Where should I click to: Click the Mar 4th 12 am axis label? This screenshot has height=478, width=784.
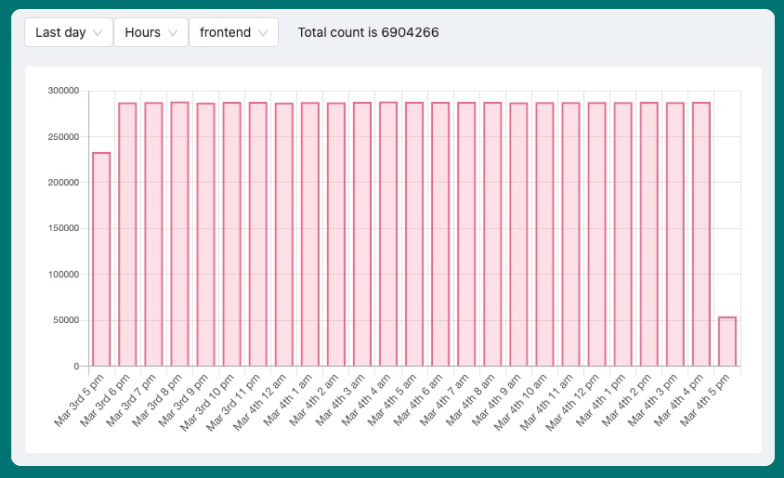(260, 402)
